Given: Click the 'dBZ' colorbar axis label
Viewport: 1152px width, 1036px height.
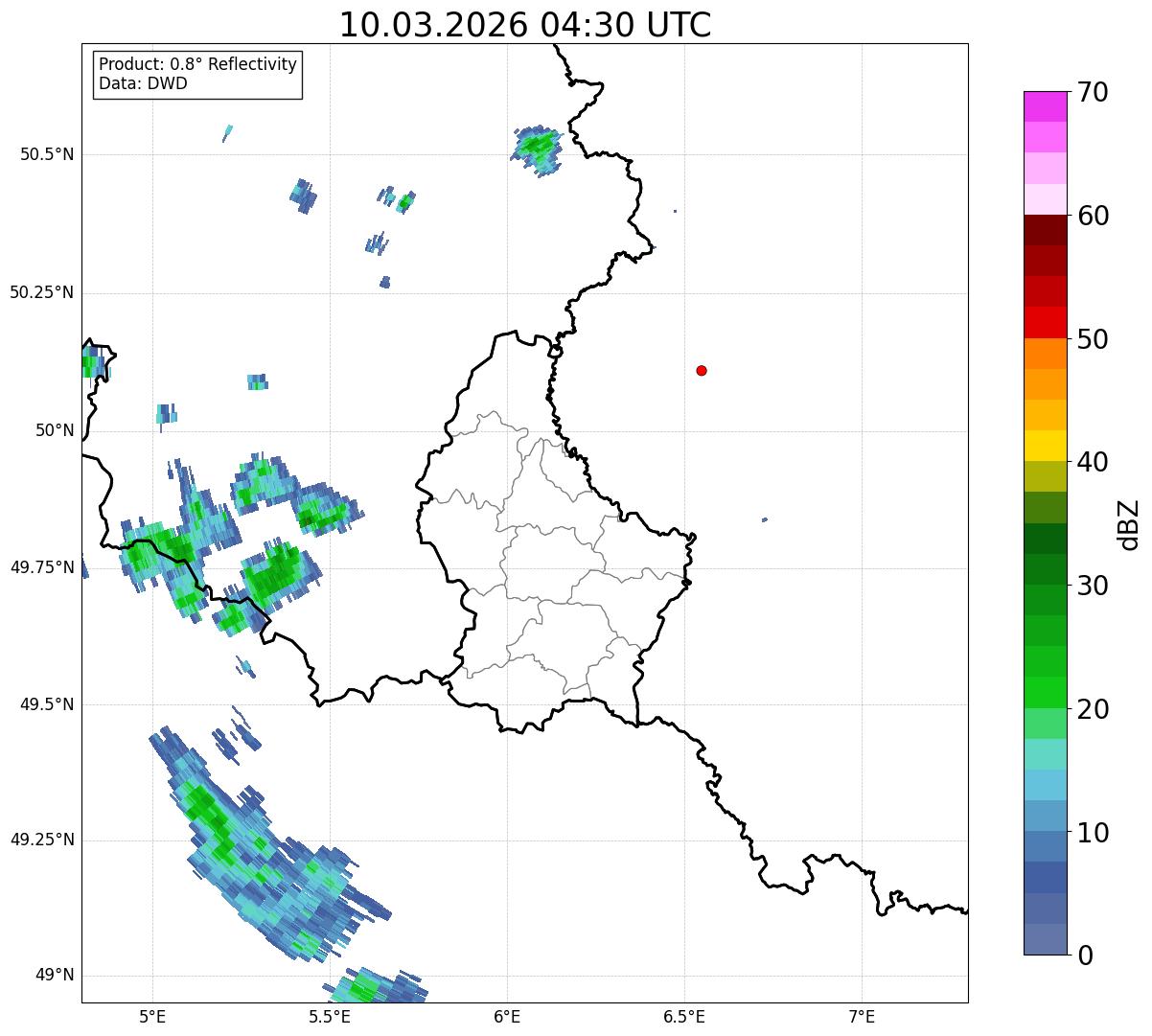Looking at the screenshot, I should [x=1129, y=524].
